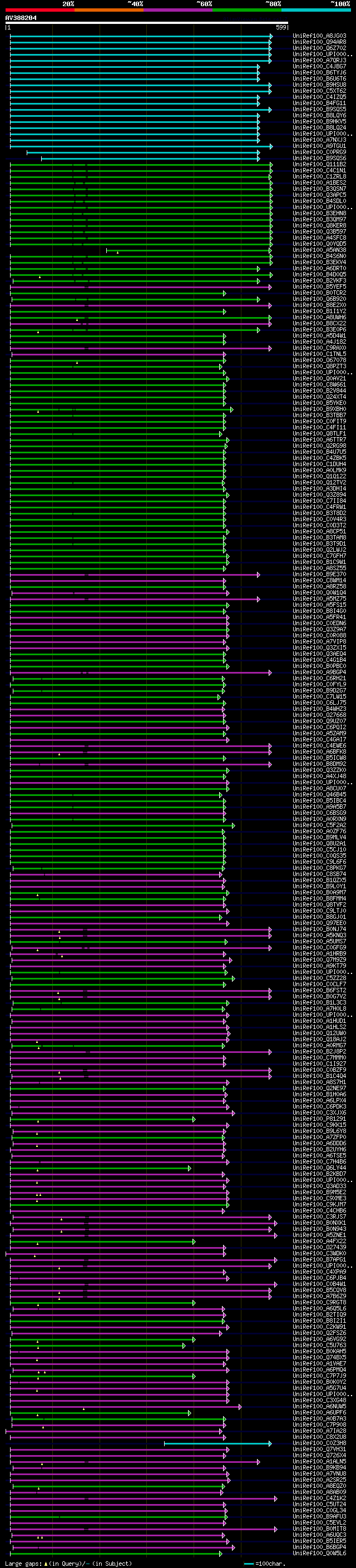The image size is (356, 1568).
Task: Select the label "UniRef100_A6UPF6"
Action: [319, 1412]
